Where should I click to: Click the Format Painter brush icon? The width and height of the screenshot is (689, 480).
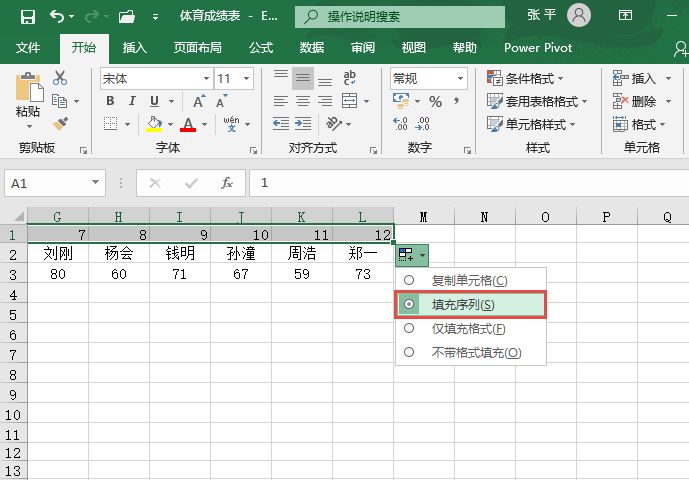(x=60, y=123)
